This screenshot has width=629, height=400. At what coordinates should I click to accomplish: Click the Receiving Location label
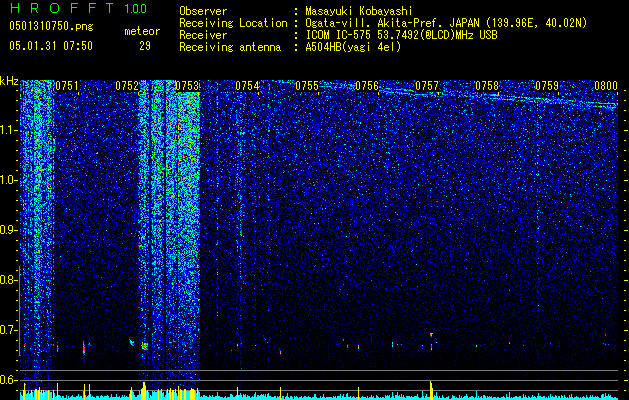click(x=233, y=23)
